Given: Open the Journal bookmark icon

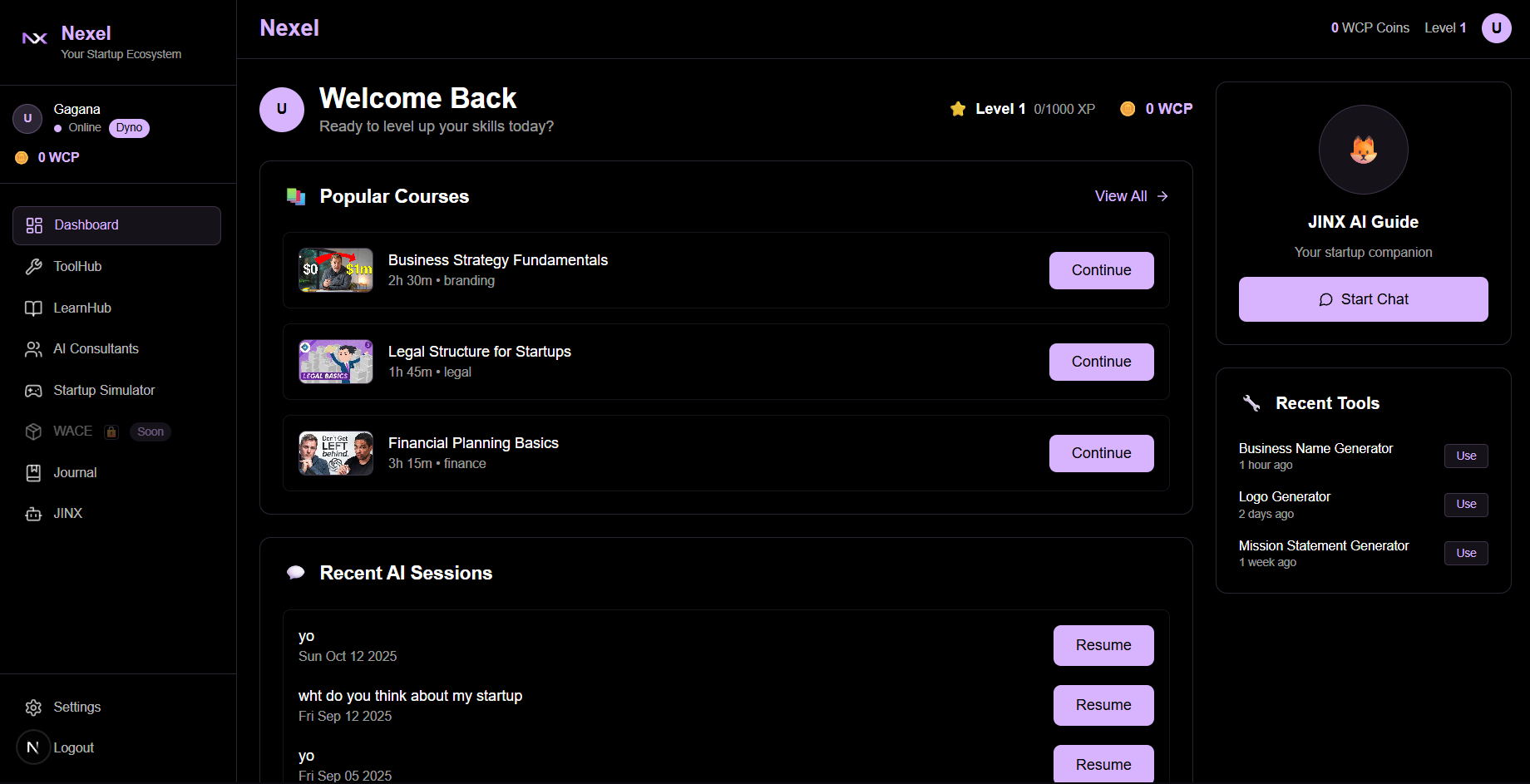Looking at the screenshot, I should coord(33,472).
